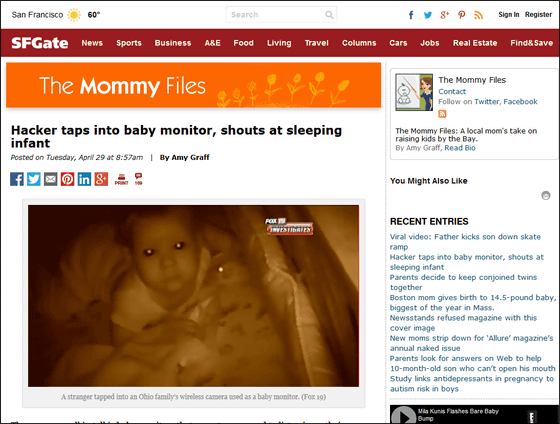Share article on Facebook icon below byline

(x=17, y=179)
